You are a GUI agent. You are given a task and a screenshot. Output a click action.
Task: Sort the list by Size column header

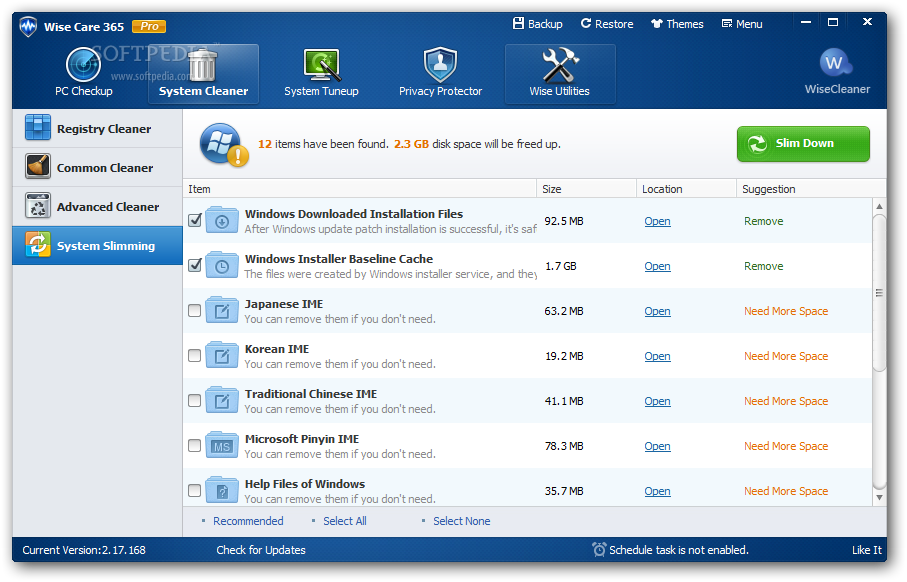(x=587, y=189)
